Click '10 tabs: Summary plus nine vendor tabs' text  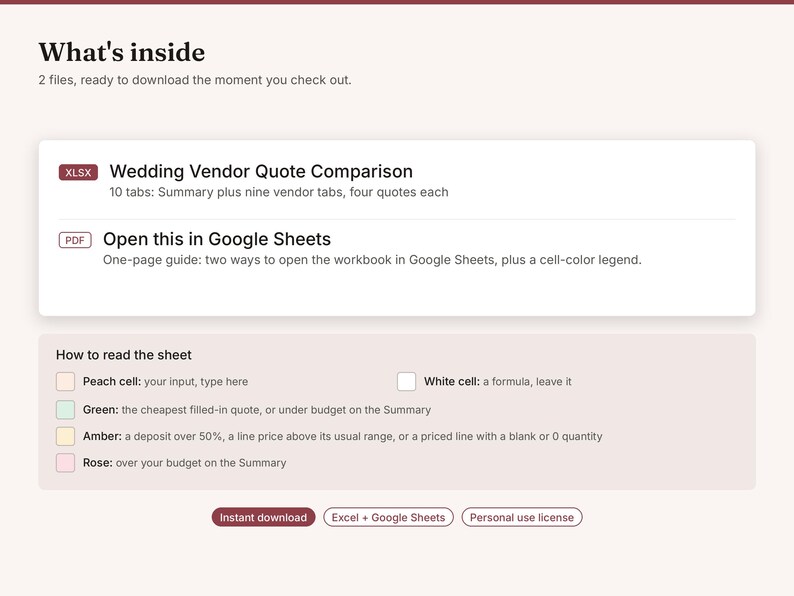[279, 192]
